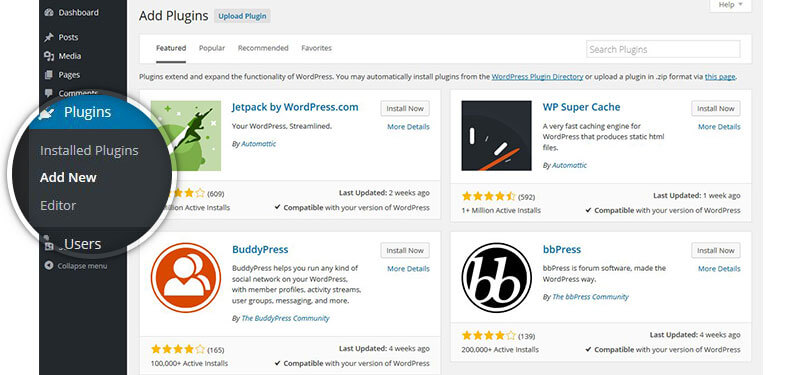Click The BuddyPress Community author link

(285, 318)
